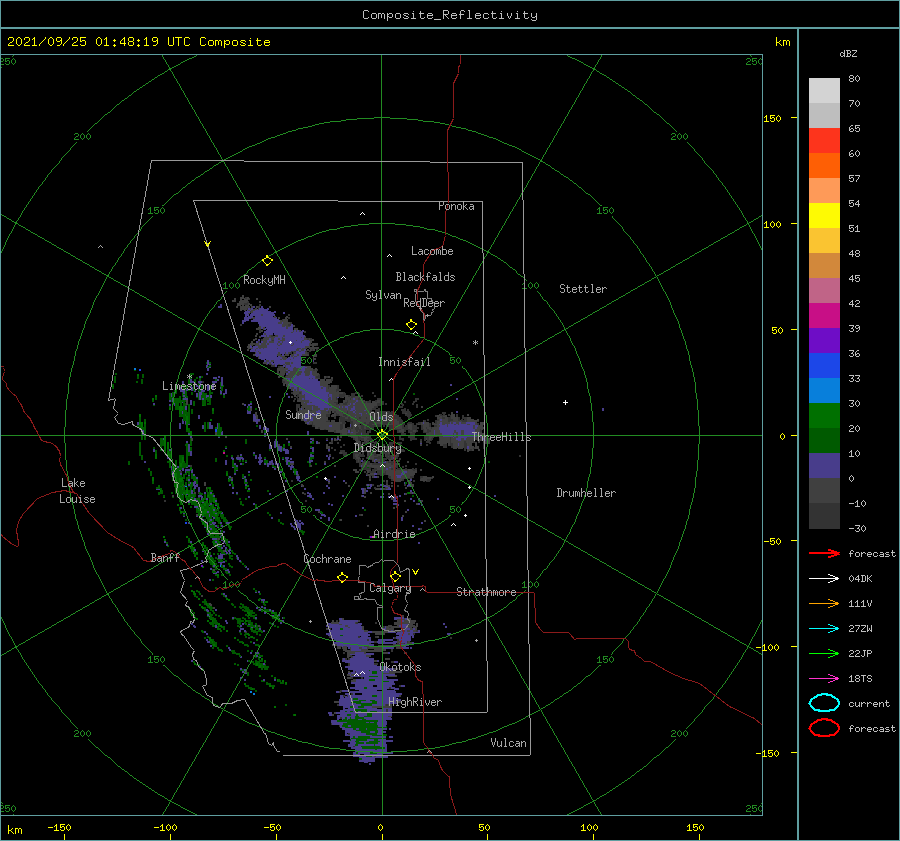The image size is (900, 841).
Task: Click the RedDeer city label
Action: [x=424, y=303]
